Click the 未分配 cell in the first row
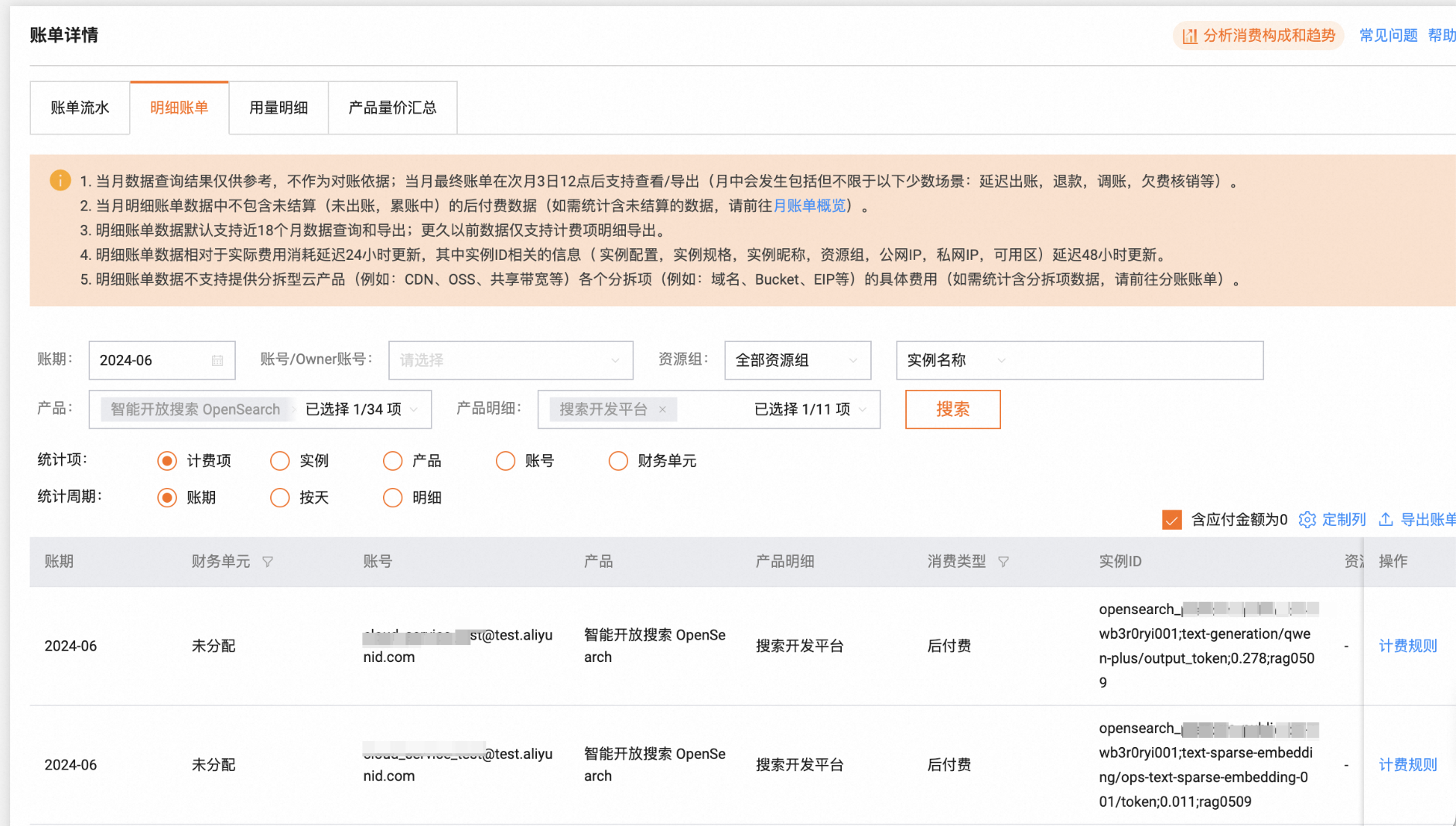Screen dimensions: 1456x826 click(x=214, y=646)
